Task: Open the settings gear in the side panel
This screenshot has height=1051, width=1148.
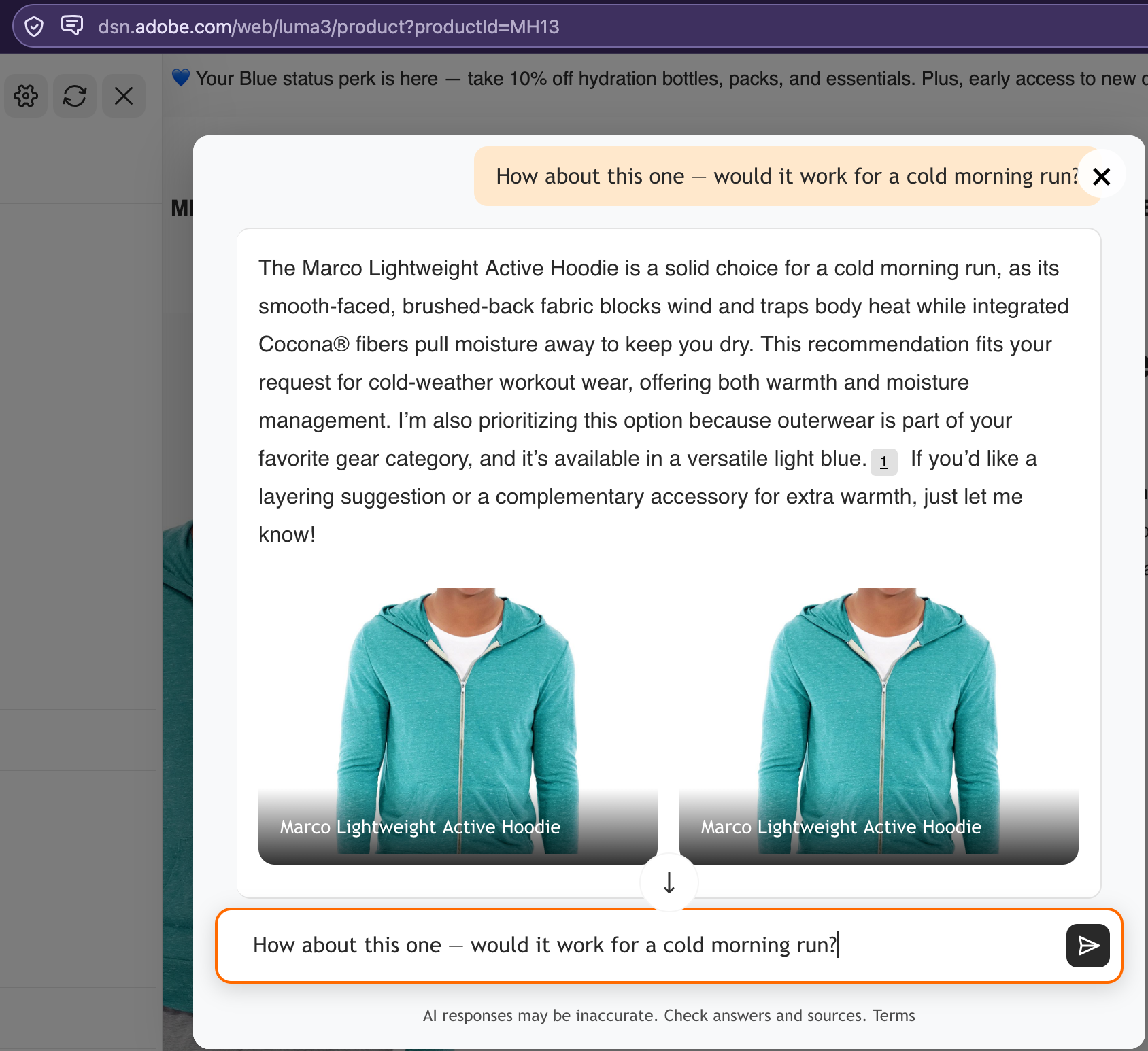Action: [26, 96]
